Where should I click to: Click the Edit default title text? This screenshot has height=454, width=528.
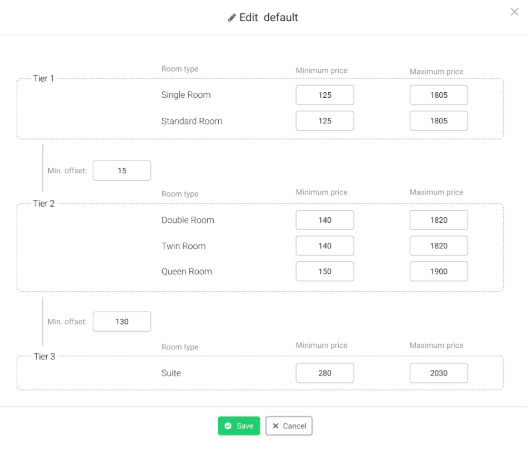(268, 17)
